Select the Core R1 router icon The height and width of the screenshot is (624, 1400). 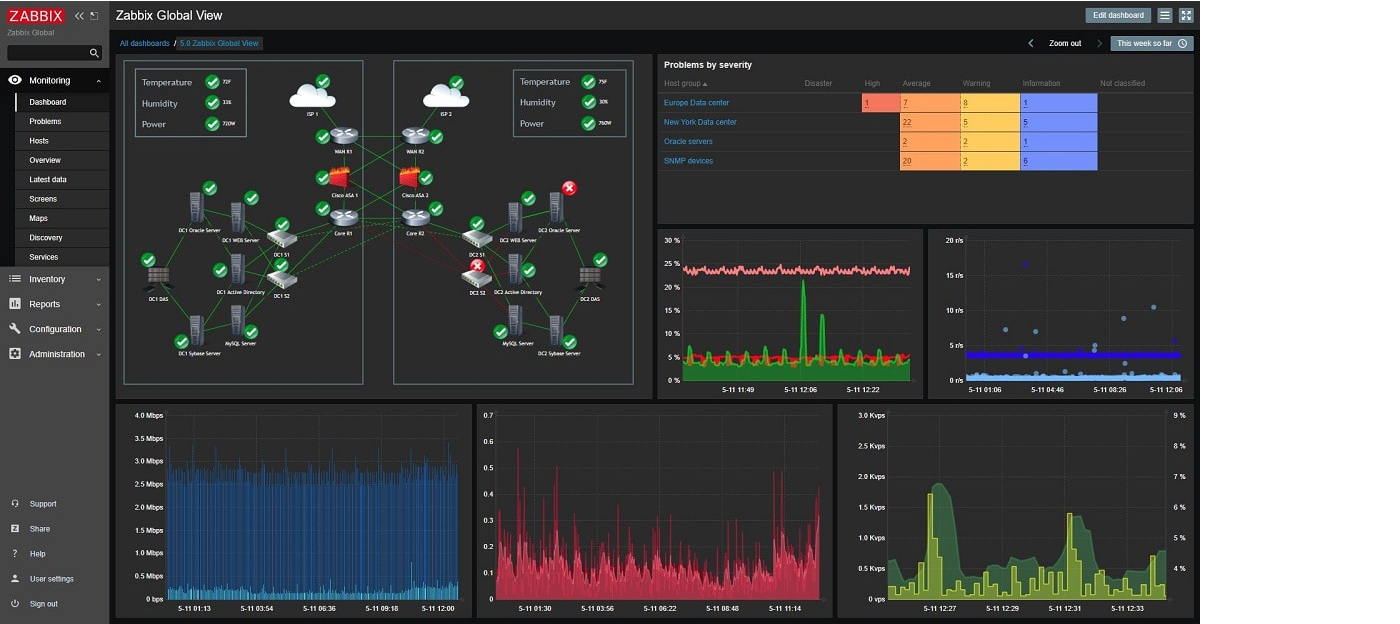[x=344, y=218]
